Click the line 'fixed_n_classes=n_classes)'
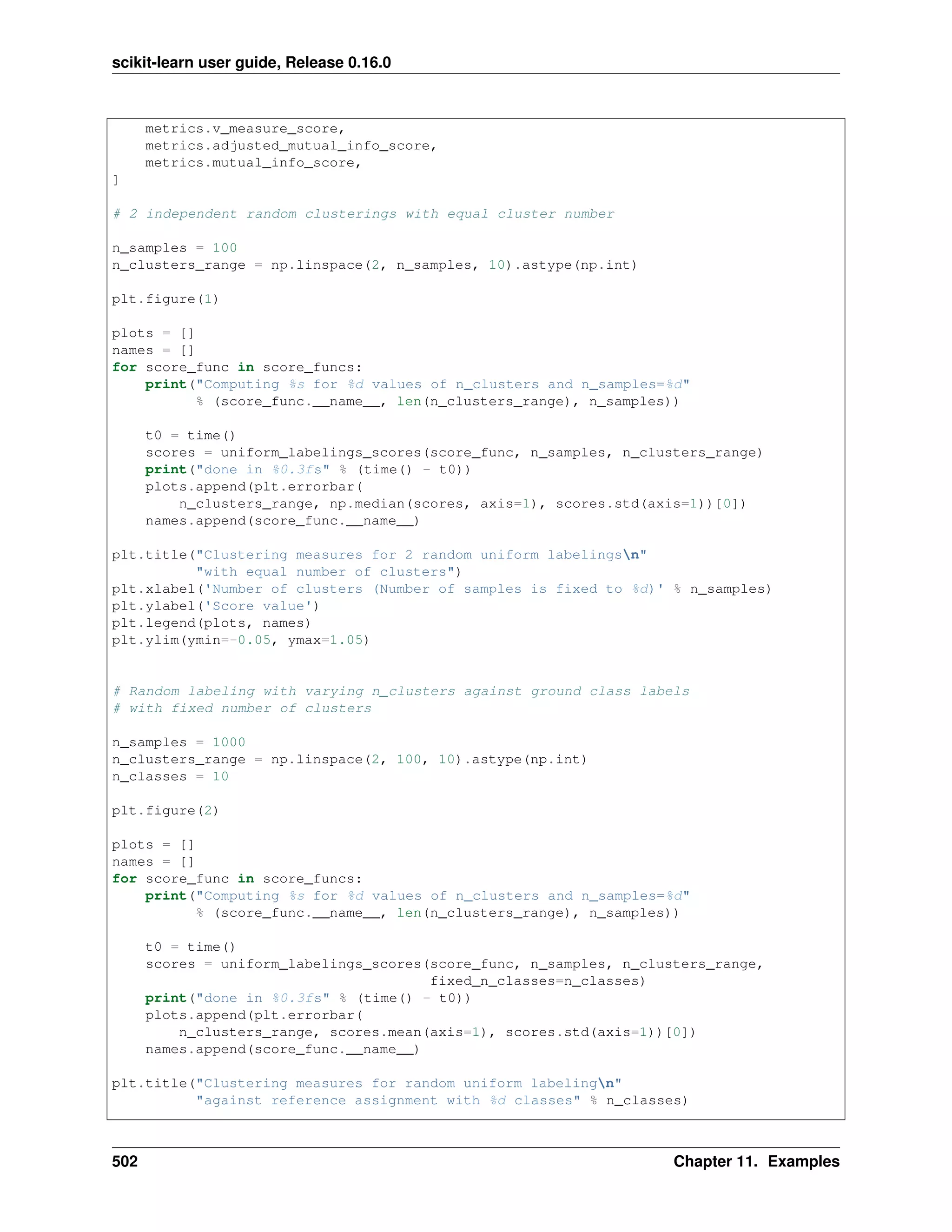 pyautogui.click(x=538, y=981)
